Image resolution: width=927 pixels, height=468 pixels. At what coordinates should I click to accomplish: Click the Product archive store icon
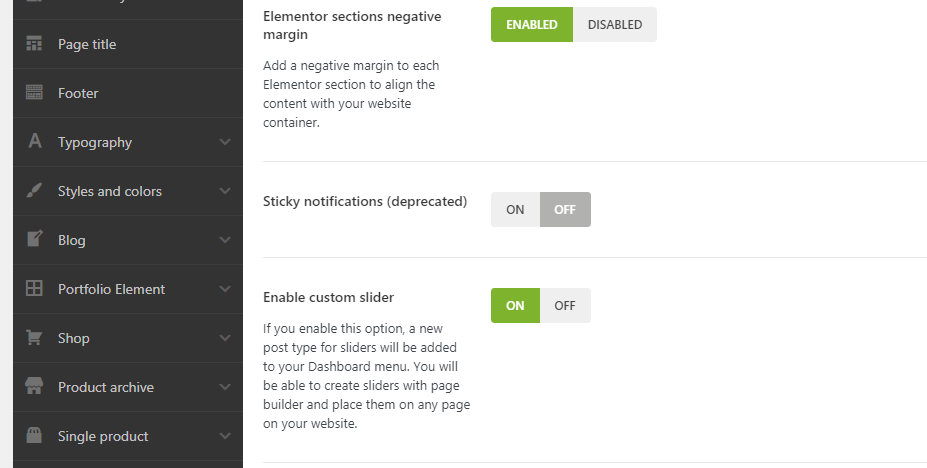tap(35, 387)
